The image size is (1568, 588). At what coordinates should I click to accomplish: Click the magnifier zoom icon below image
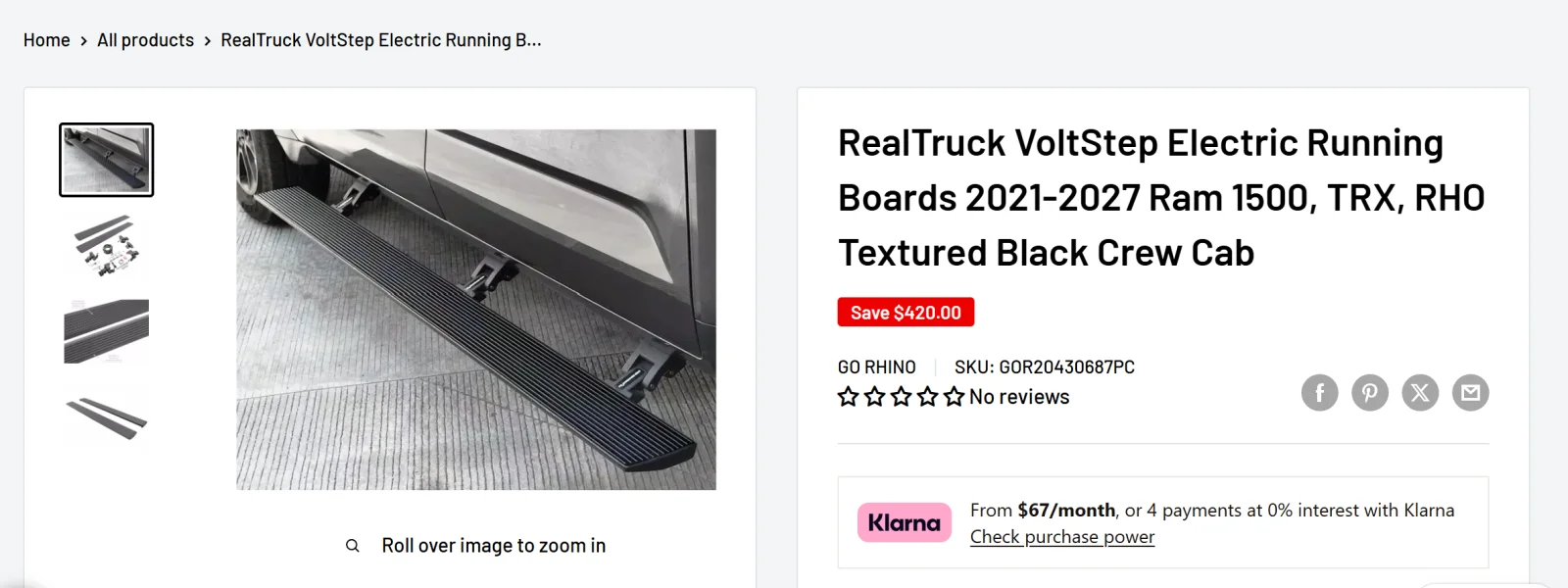tap(353, 546)
